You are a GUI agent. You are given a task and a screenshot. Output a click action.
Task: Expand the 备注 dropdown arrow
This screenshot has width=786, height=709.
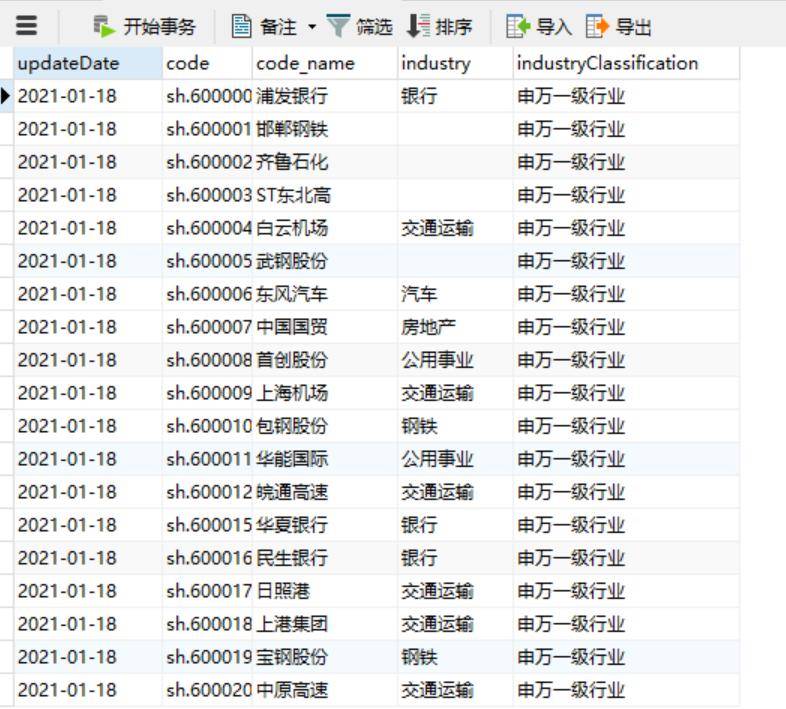[312, 27]
